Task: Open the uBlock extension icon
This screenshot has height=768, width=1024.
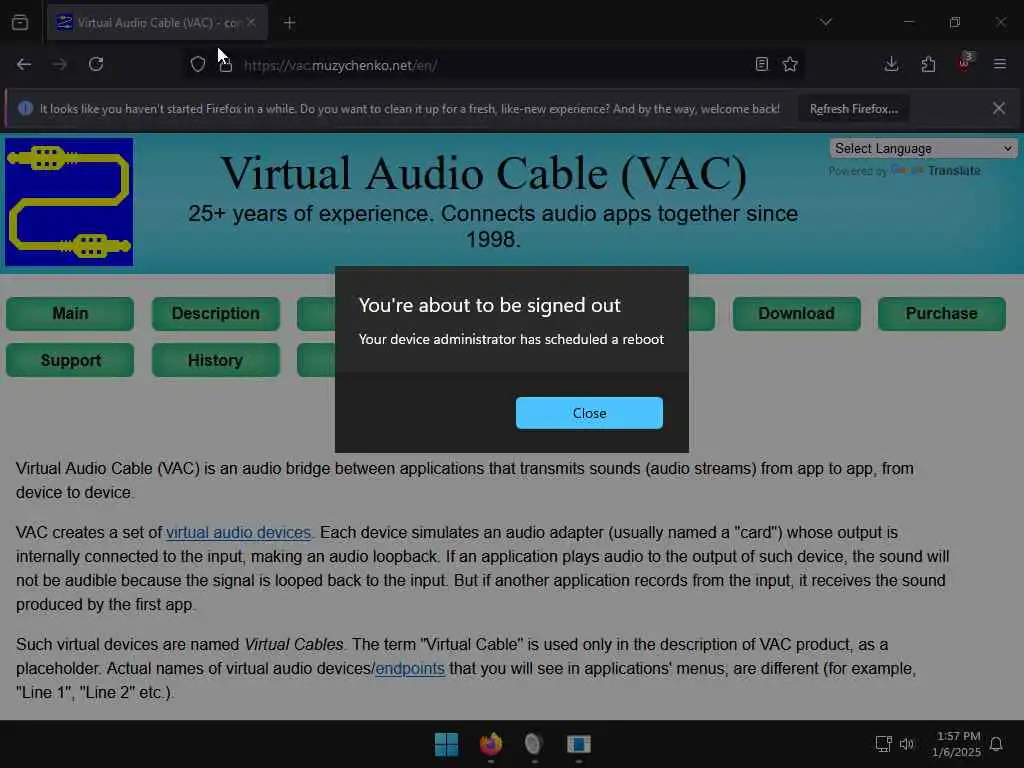Action: [965, 63]
